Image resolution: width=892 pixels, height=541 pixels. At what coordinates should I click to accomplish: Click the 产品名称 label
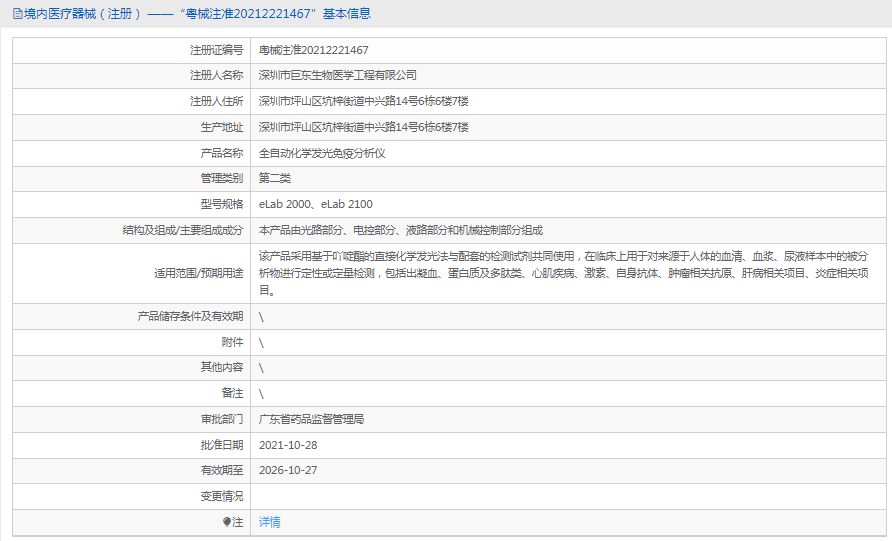point(222,153)
